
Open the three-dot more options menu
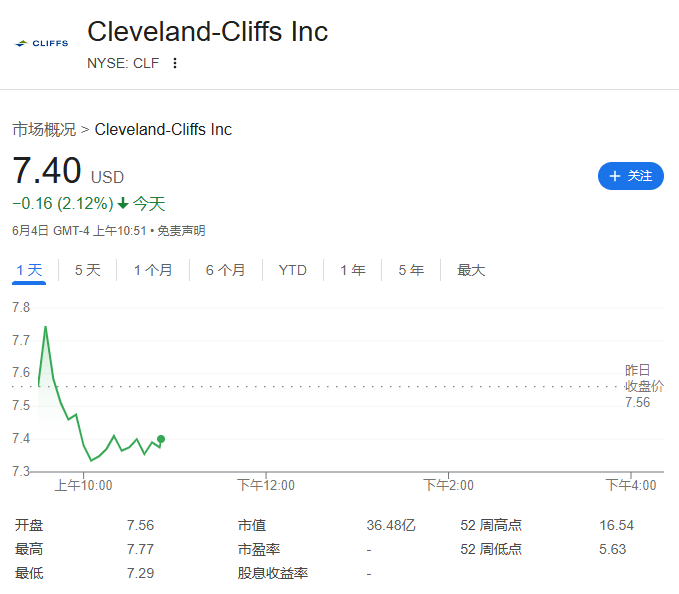[175, 63]
